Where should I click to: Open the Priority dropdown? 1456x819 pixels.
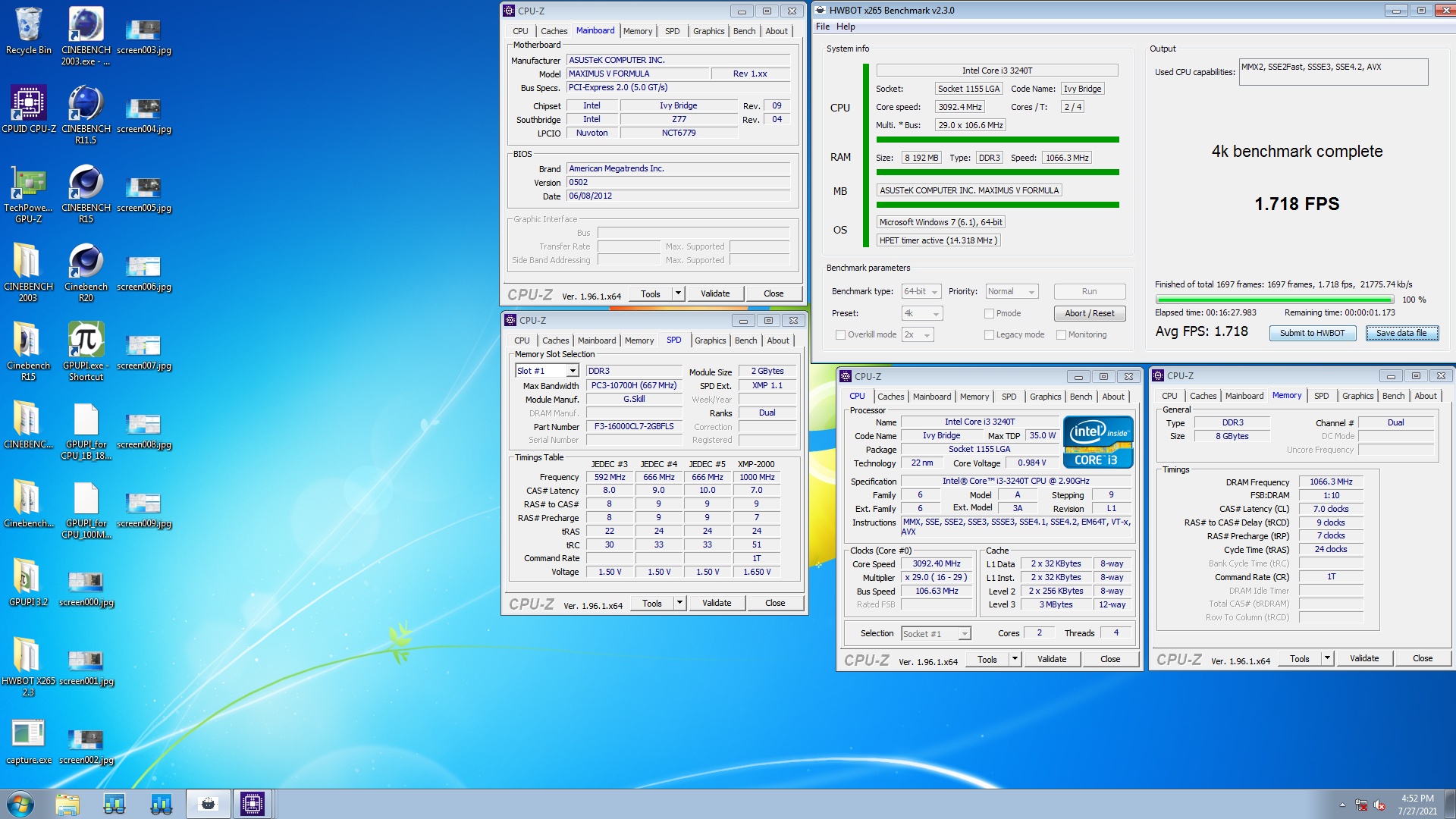click(x=1012, y=291)
